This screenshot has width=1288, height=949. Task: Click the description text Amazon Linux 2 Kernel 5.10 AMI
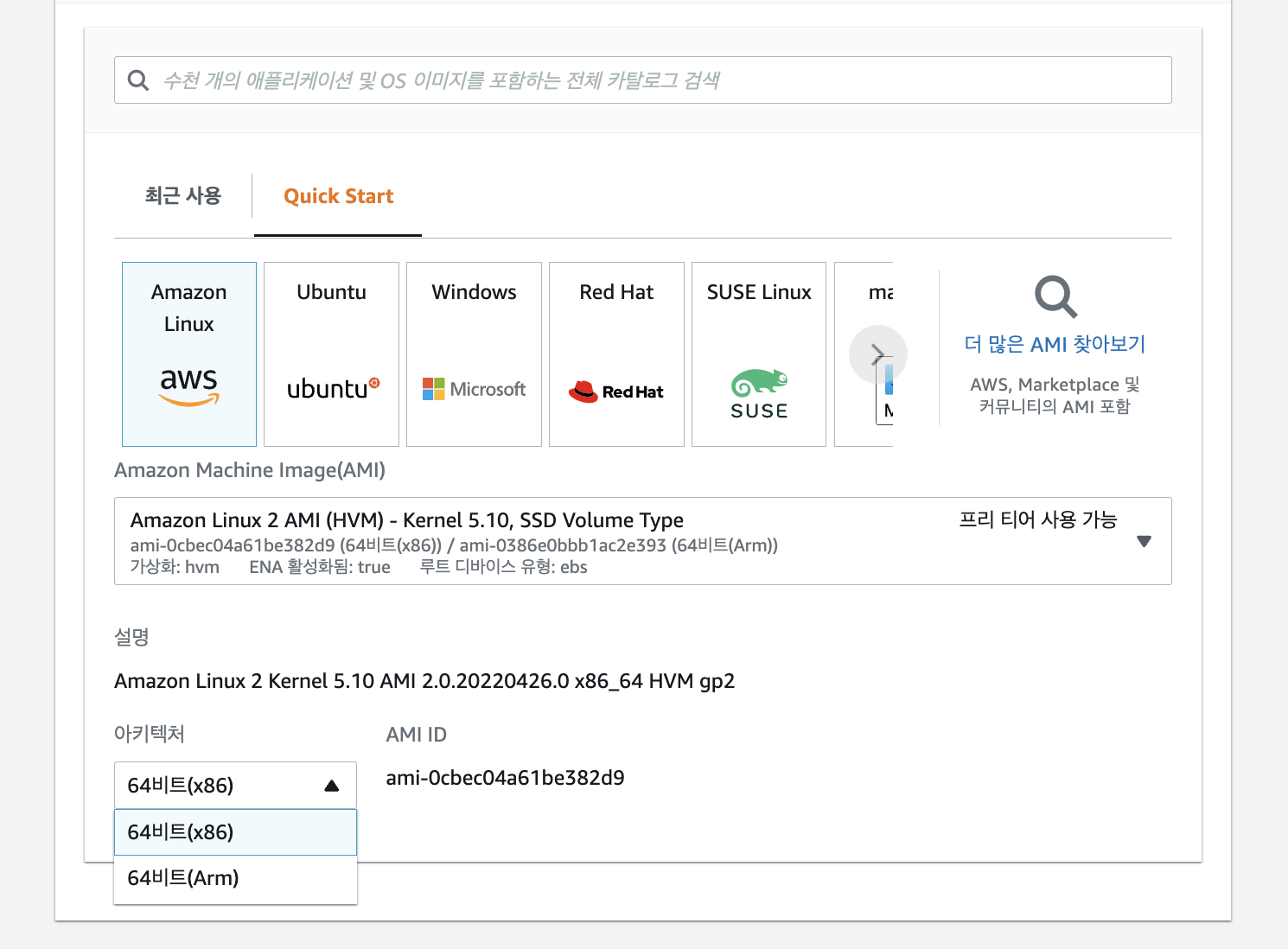click(x=424, y=681)
